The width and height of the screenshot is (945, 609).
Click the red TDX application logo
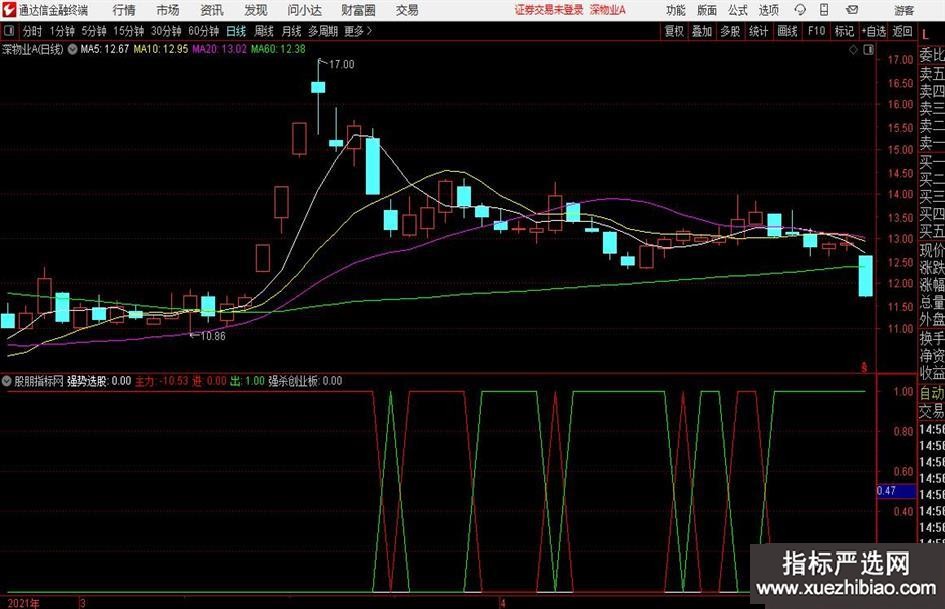8,10
